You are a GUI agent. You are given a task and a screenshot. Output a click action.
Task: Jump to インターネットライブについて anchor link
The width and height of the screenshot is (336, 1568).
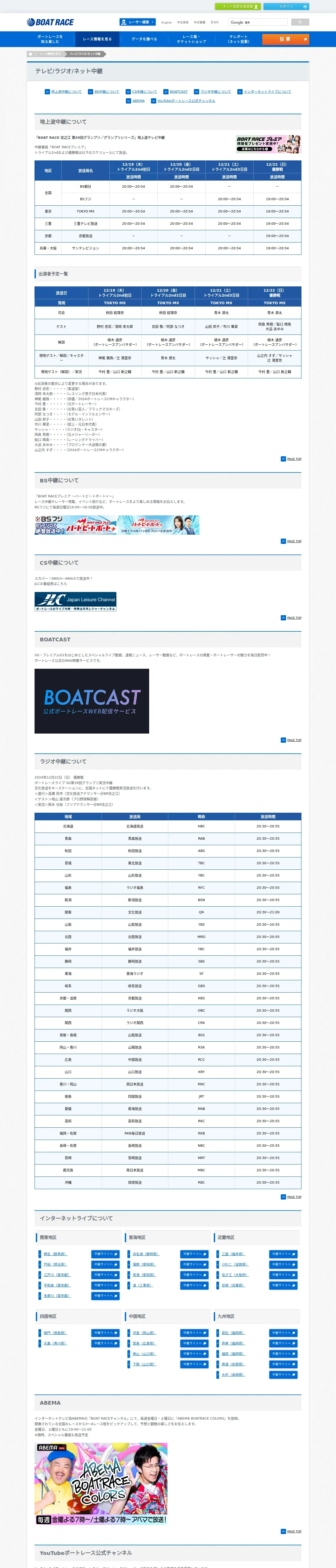click(267, 92)
